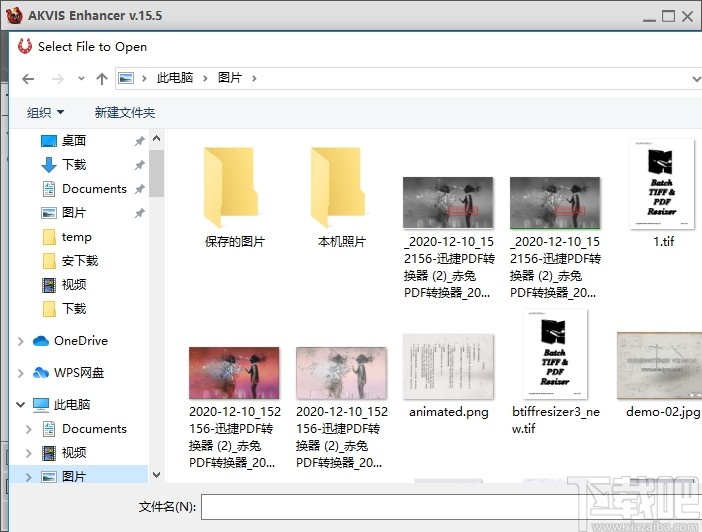Viewport: 702px width, 532px height.
Task: Expand the OneDrive tree node
Action: click(21, 341)
